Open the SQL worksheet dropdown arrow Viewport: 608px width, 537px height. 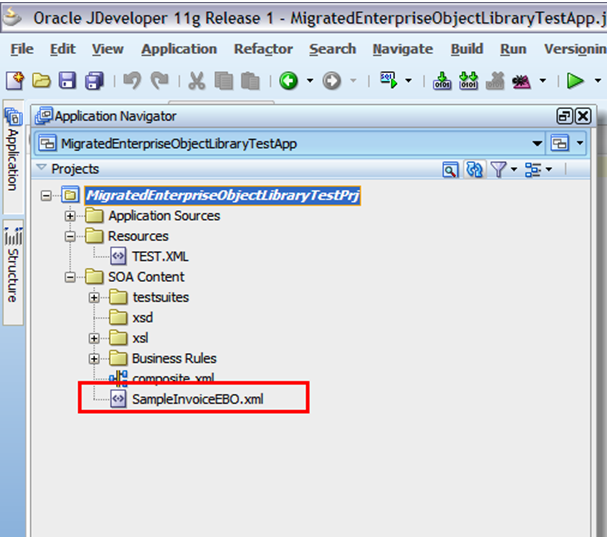pyautogui.click(x=408, y=81)
